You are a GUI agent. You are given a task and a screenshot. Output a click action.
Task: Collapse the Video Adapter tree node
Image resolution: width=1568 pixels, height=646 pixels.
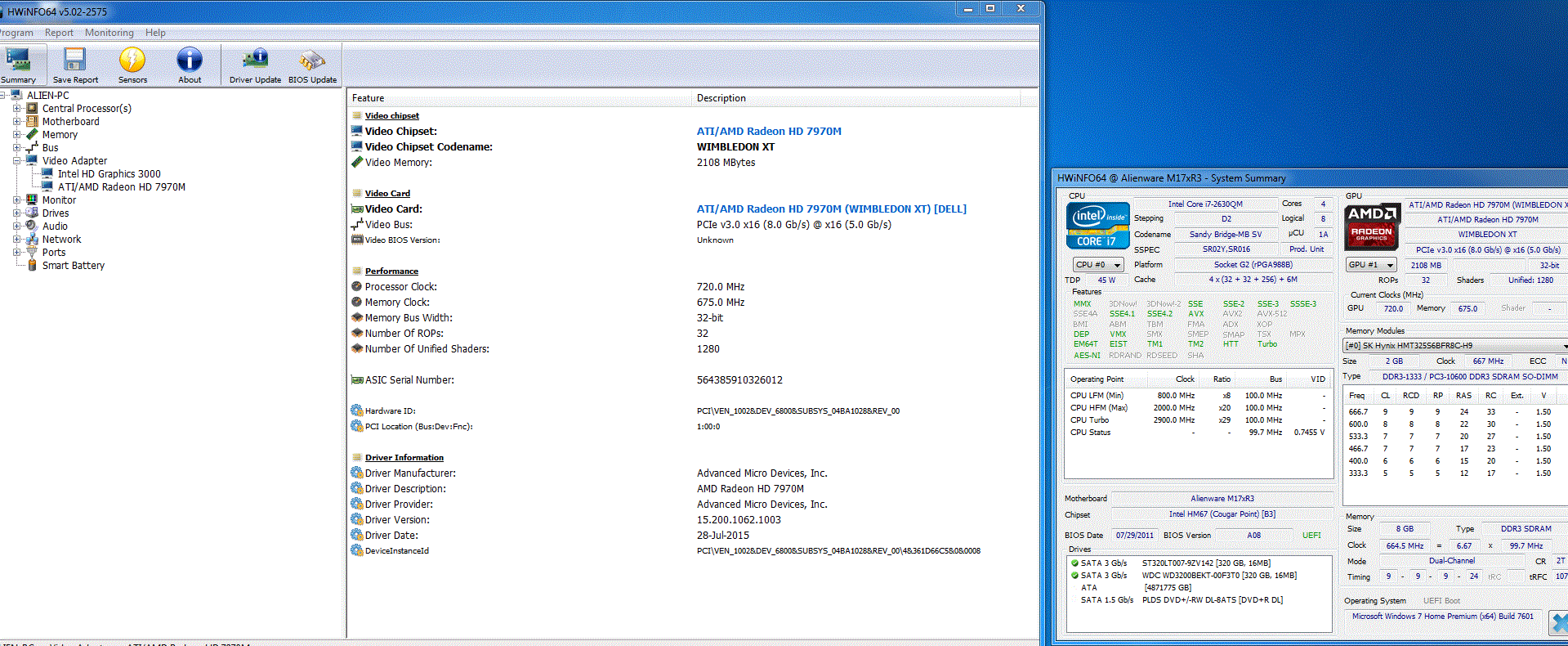(x=16, y=161)
